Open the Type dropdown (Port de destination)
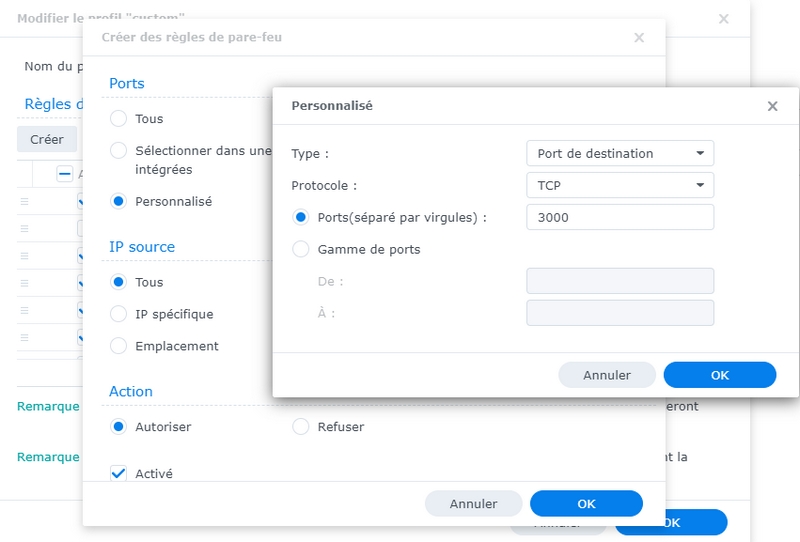This screenshot has height=542, width=800. [x=620, y=154]
